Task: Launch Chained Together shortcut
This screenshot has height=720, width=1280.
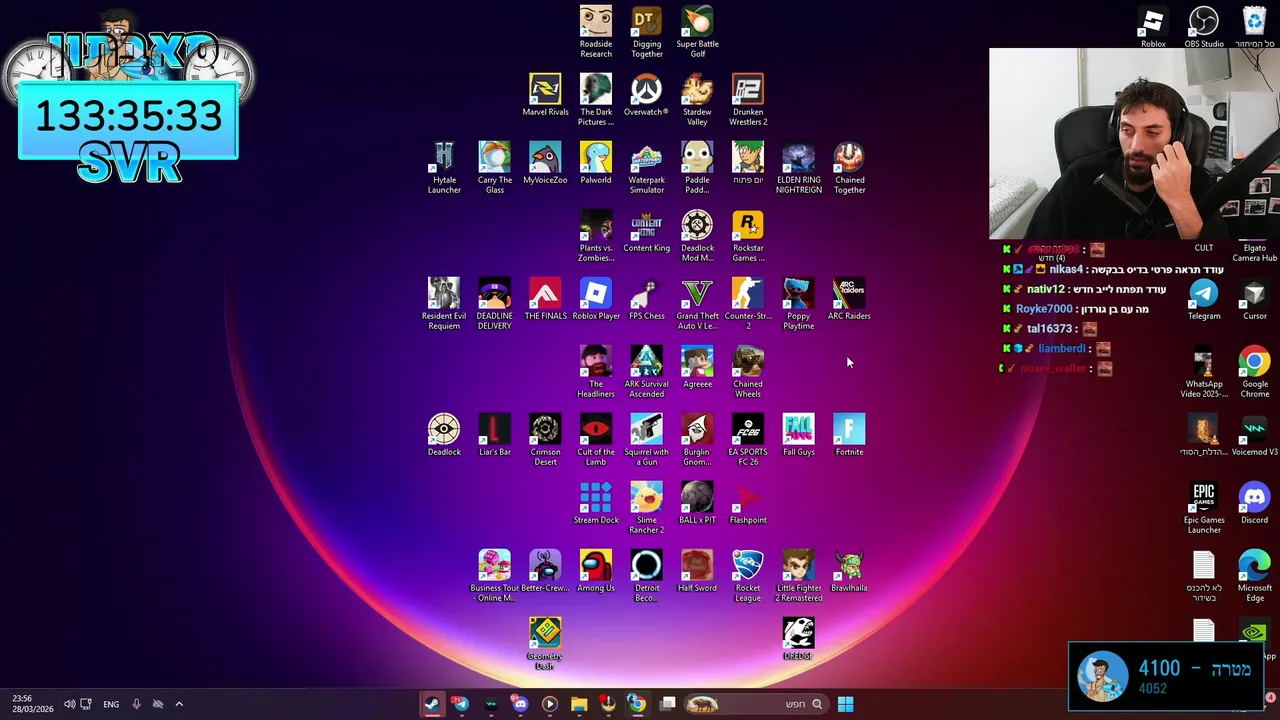Action: (x=849, y=167)
